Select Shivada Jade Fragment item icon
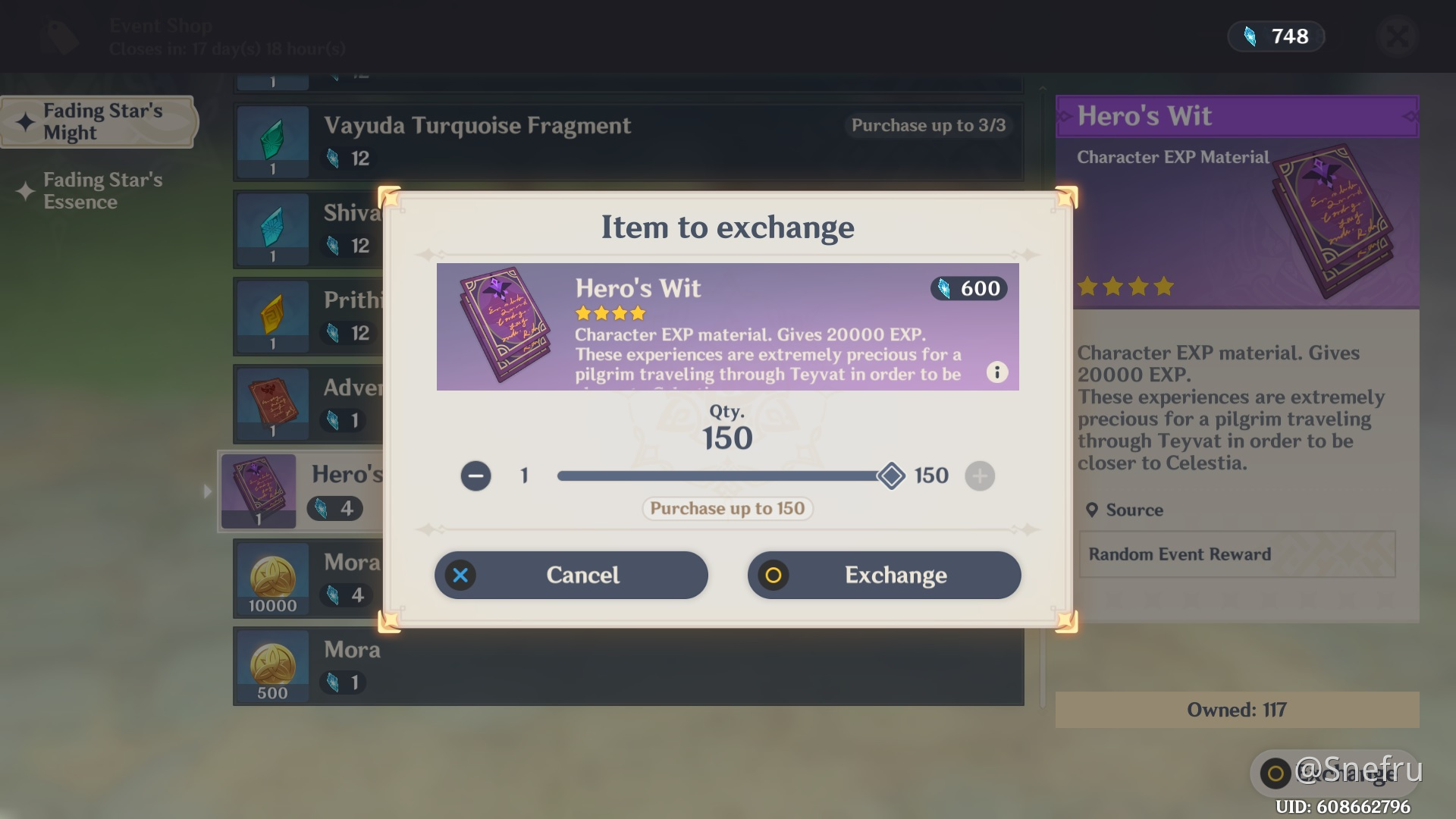 point(273,229)
